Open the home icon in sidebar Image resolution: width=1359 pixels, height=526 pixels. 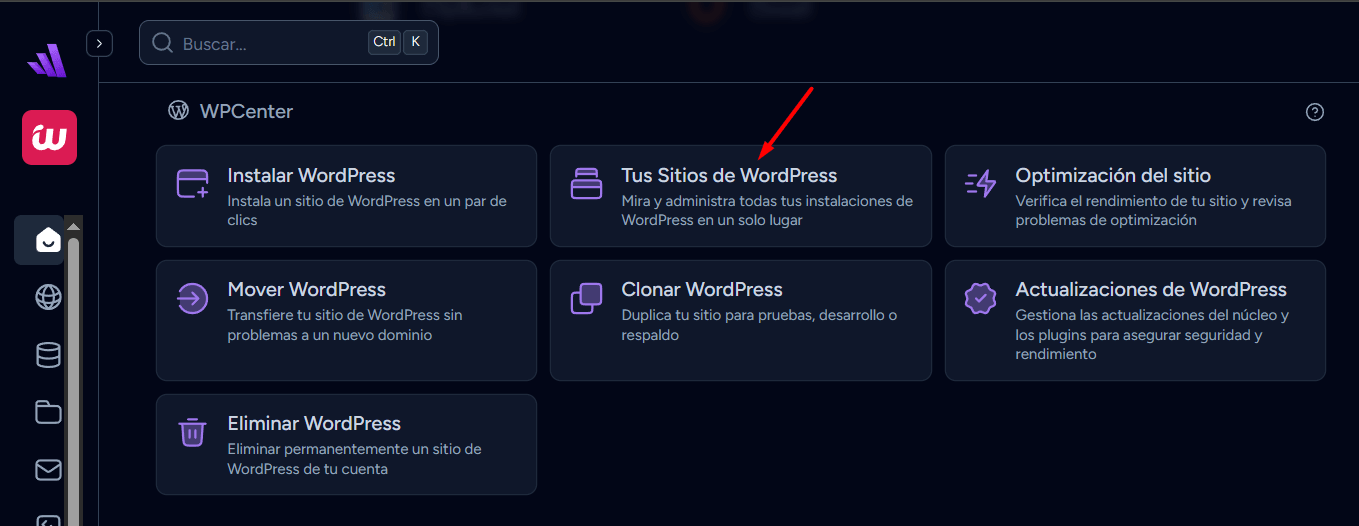click(47, 240)
